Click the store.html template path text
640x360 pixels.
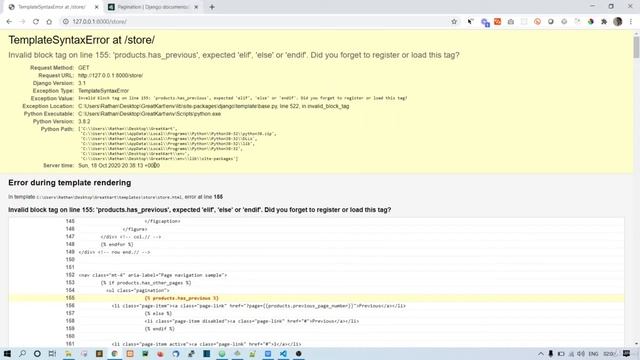coord(109,197)
